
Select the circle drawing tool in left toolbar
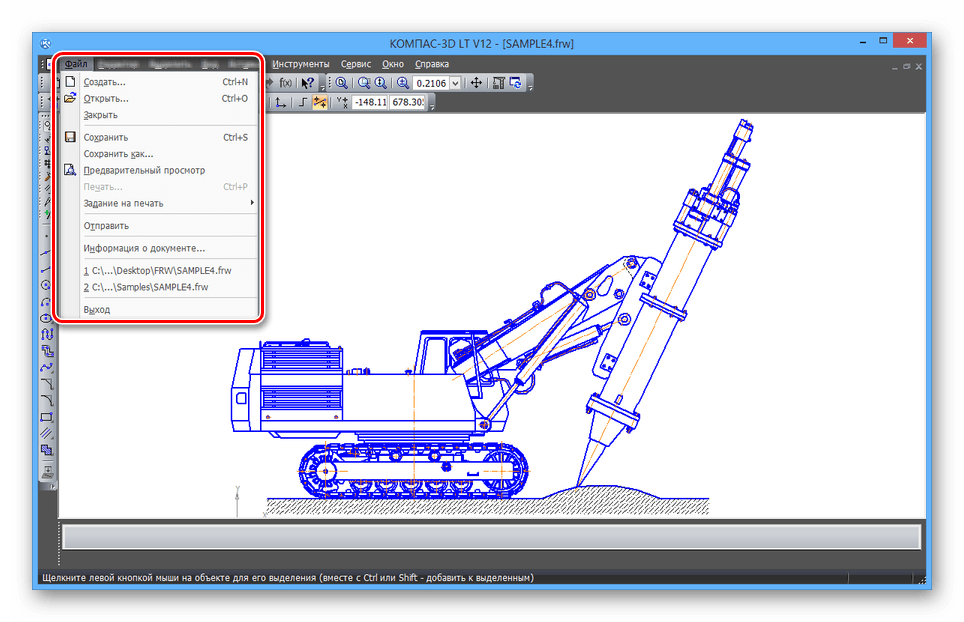[x=46, y=285]
